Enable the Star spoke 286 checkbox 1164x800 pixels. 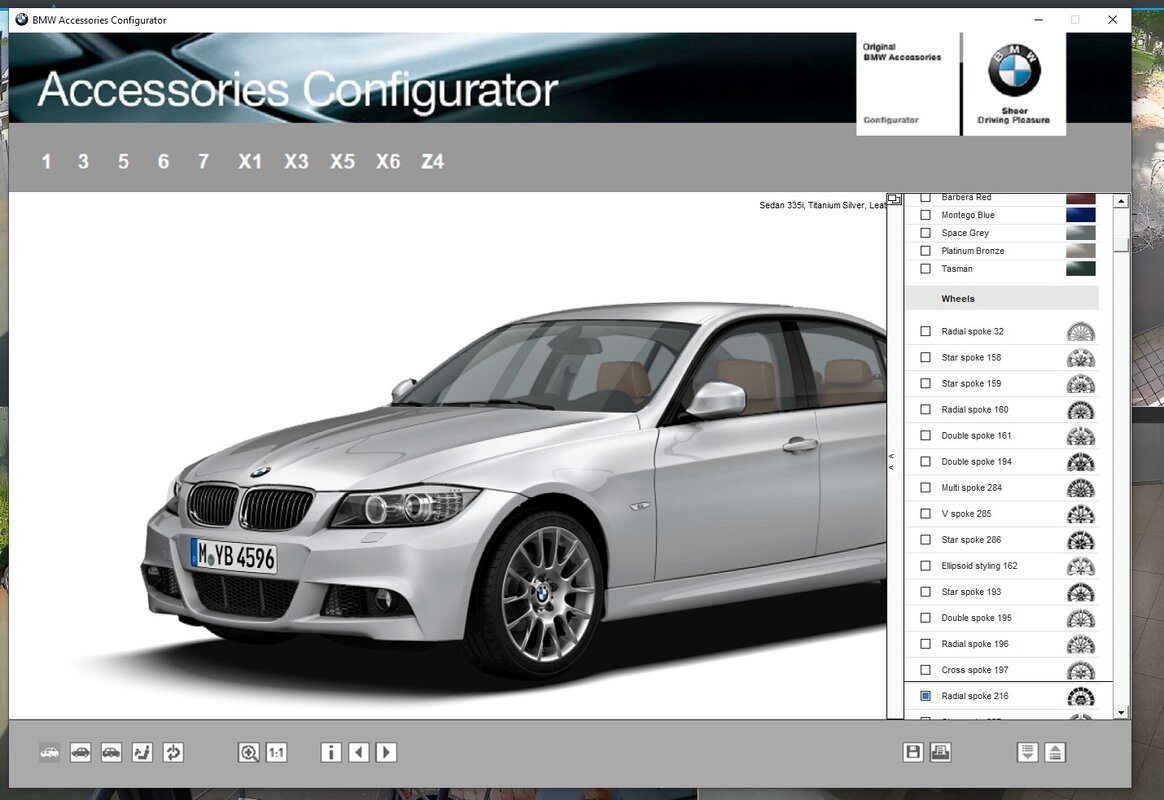[925, 540]
